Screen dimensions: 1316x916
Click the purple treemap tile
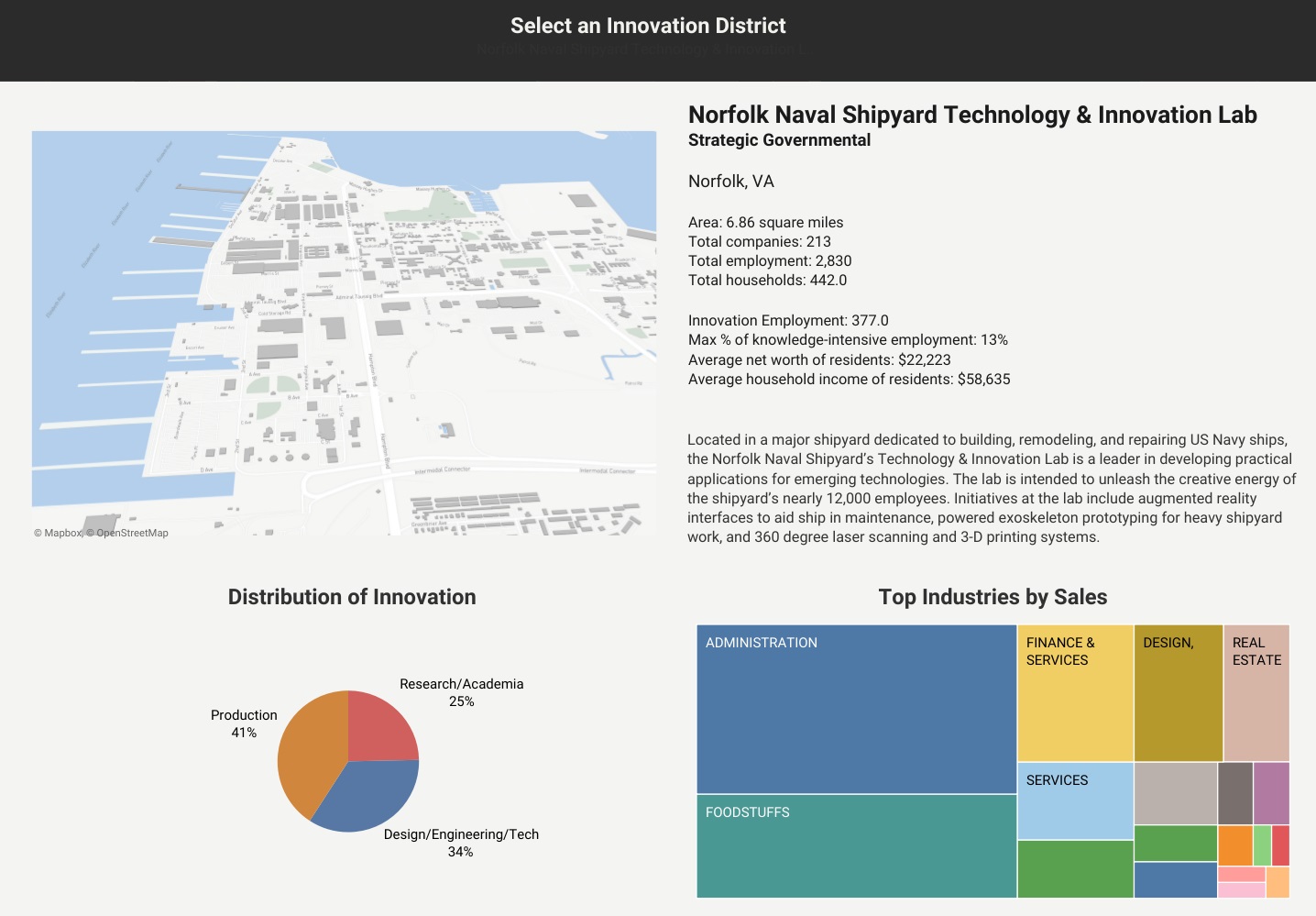pyautogui.click(x=1273, y=792)
